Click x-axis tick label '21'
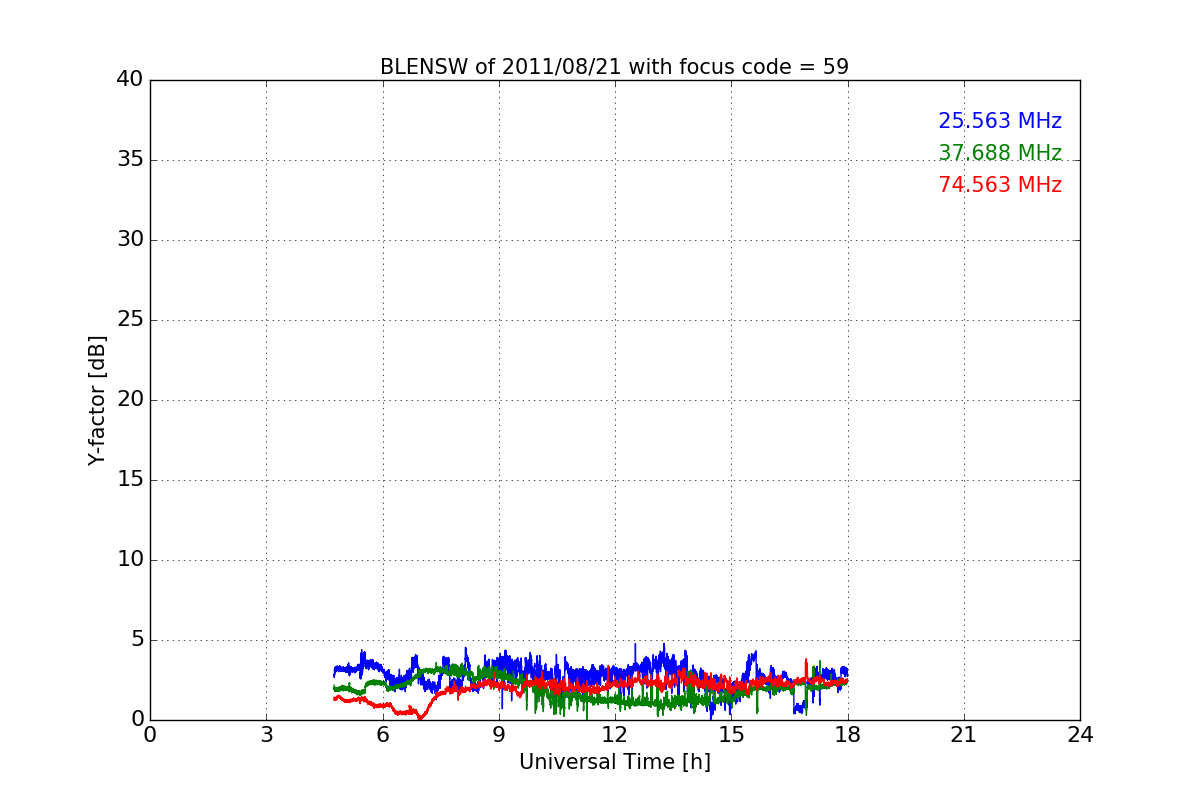The image size is (1200, 800). [964, 735]
